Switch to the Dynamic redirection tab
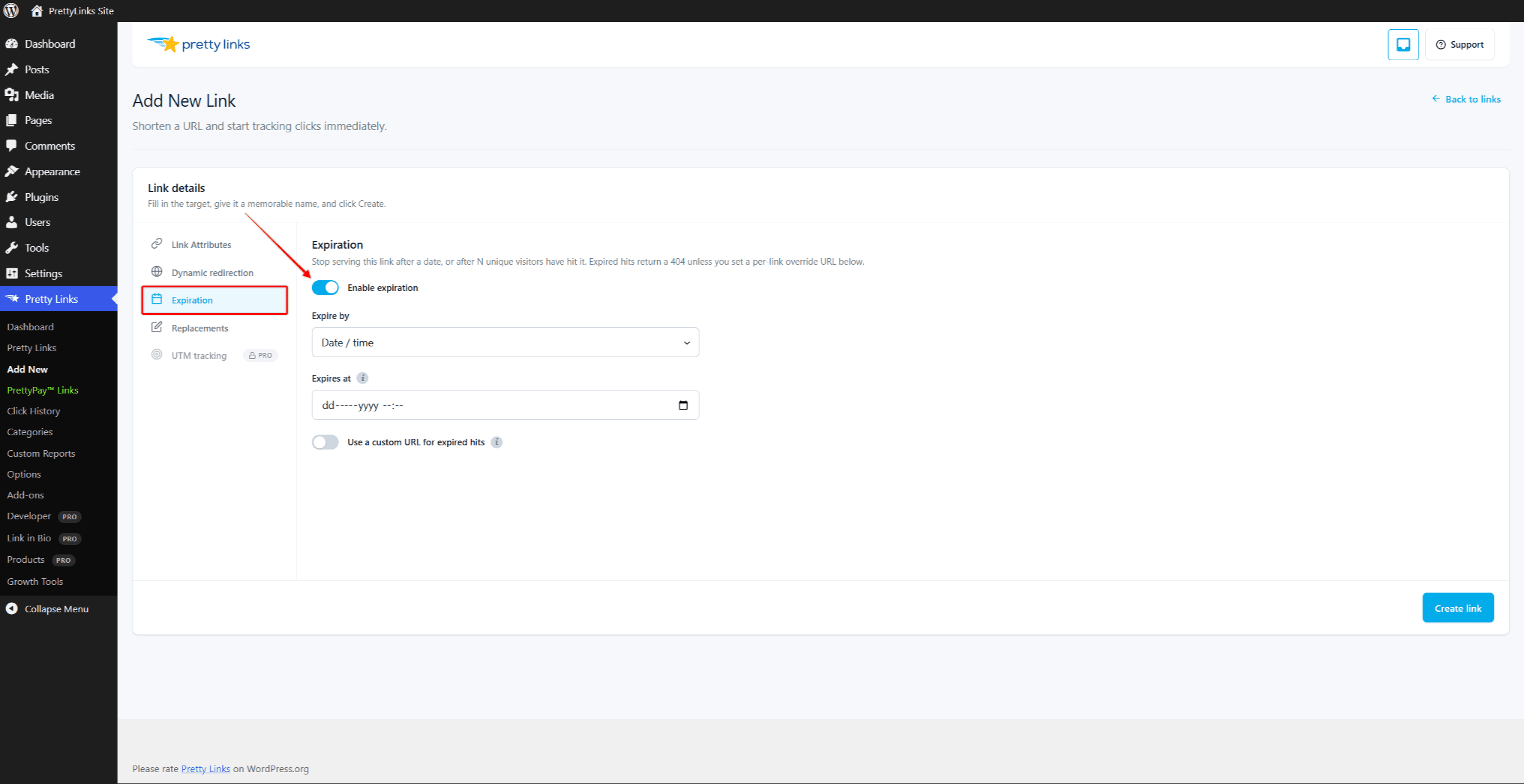Screen dimensions: 1524x784 (x=215, y=272)
